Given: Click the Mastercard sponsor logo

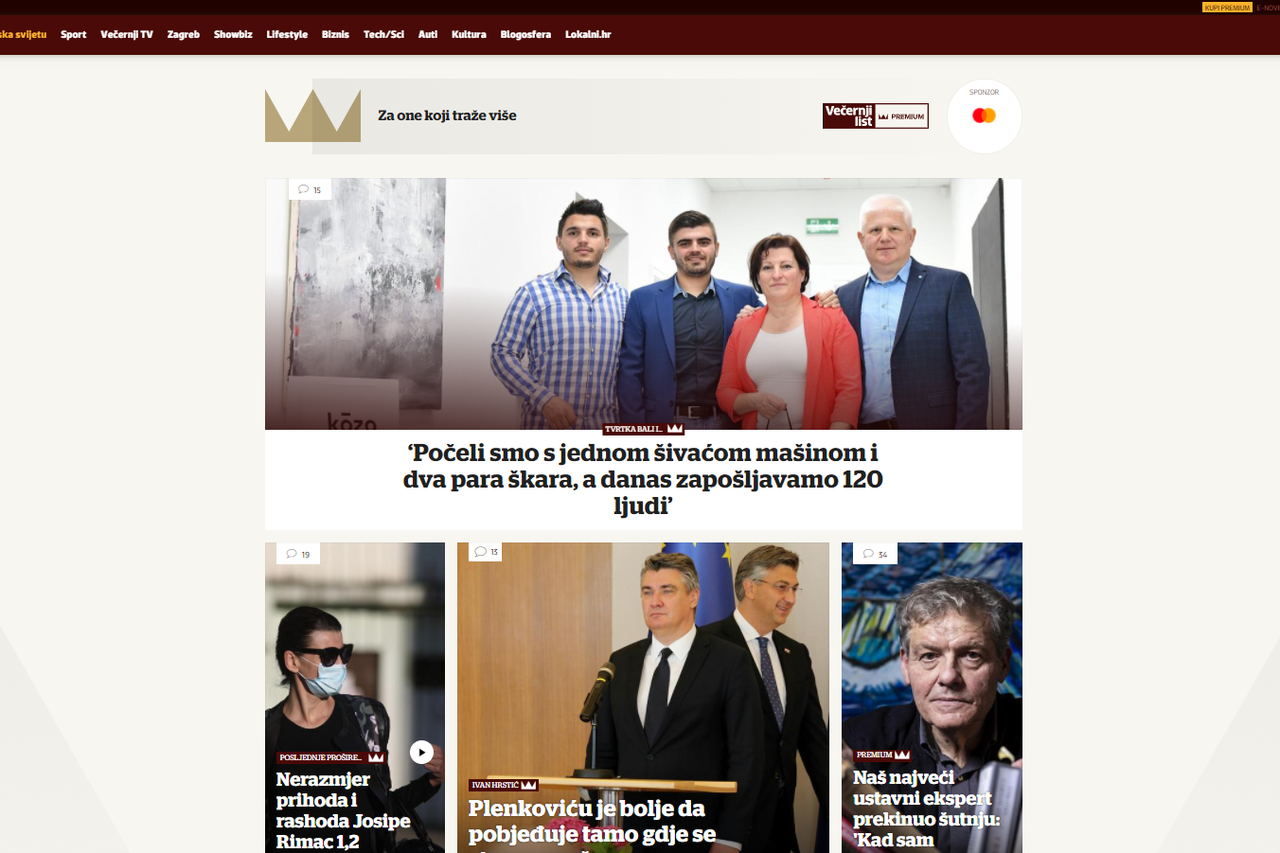Looking at the screenshot, I should pos(984,116).
